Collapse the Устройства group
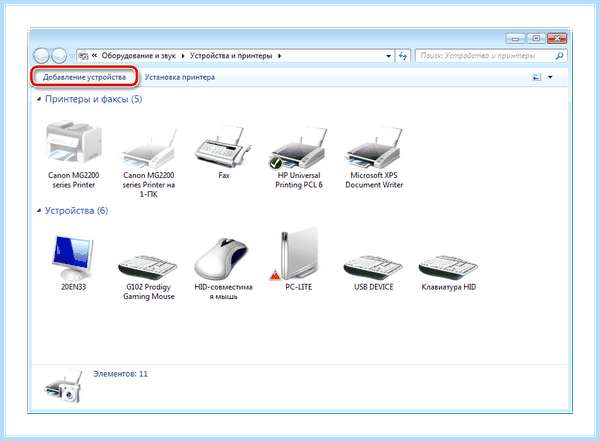The image size is (600, 441). point(39,211)
